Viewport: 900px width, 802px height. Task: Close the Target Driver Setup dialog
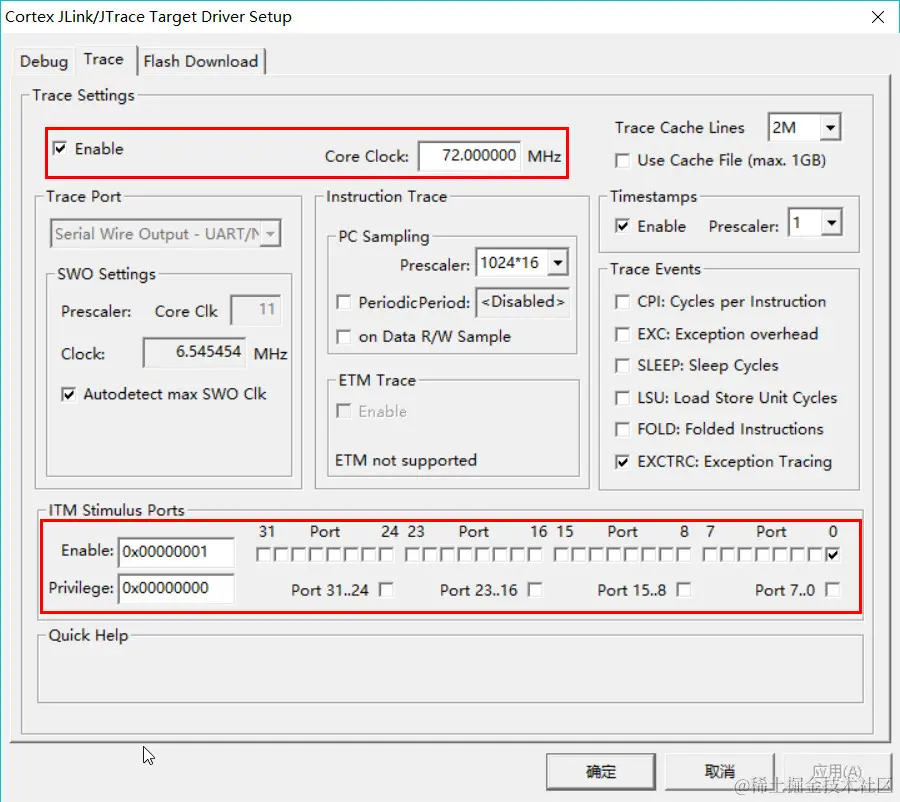click(878, 17)
